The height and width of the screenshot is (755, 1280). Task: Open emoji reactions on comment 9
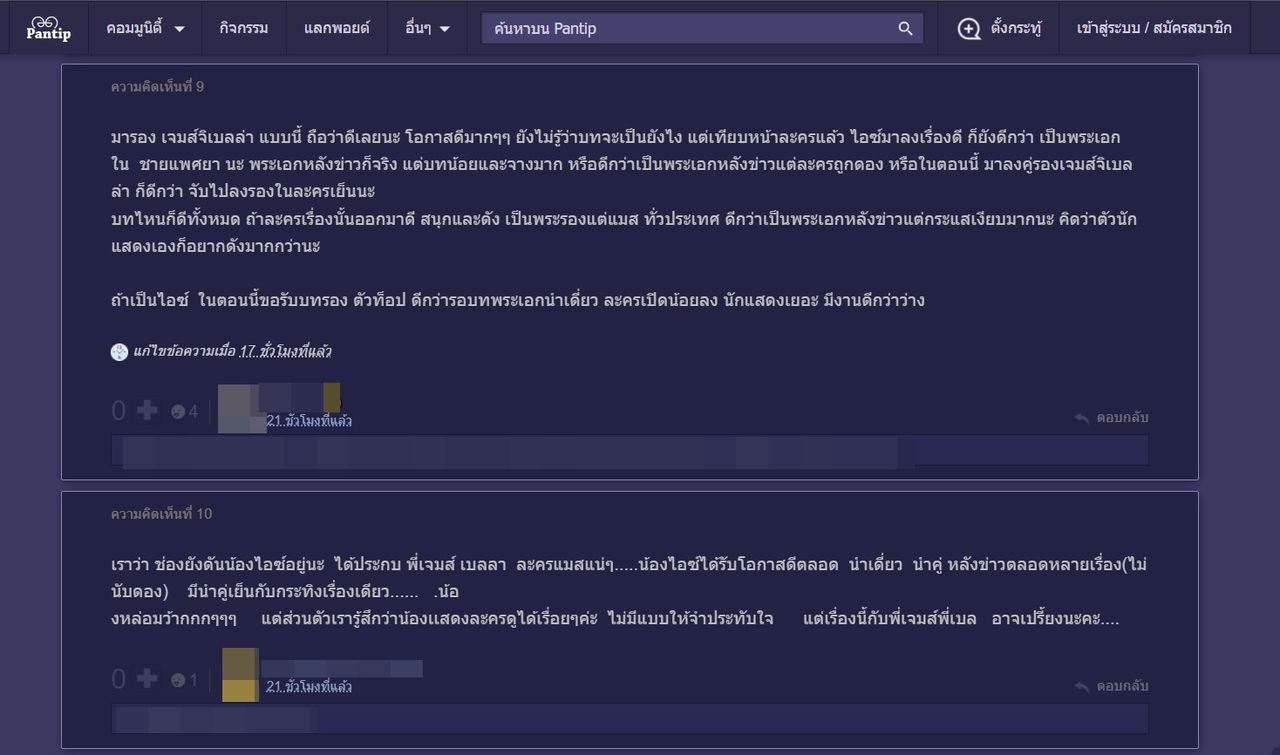[x=178, y=412]
